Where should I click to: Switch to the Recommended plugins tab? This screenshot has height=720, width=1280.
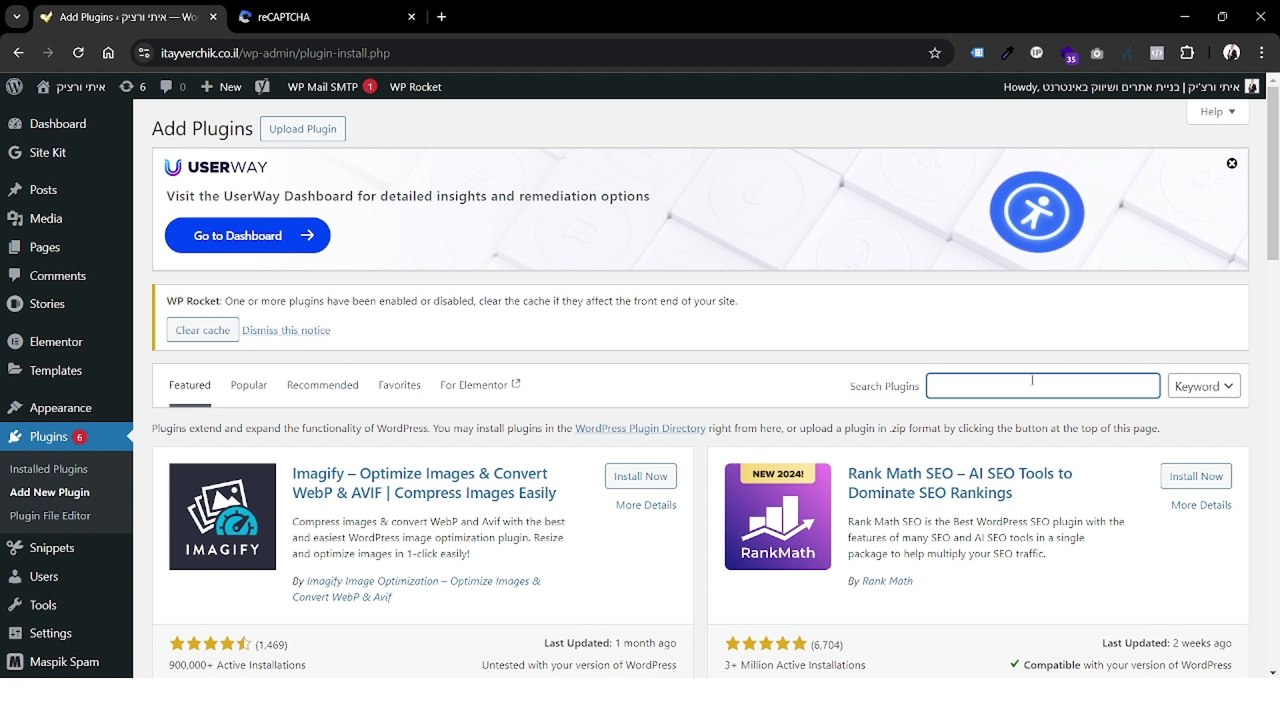pos(322,385)
